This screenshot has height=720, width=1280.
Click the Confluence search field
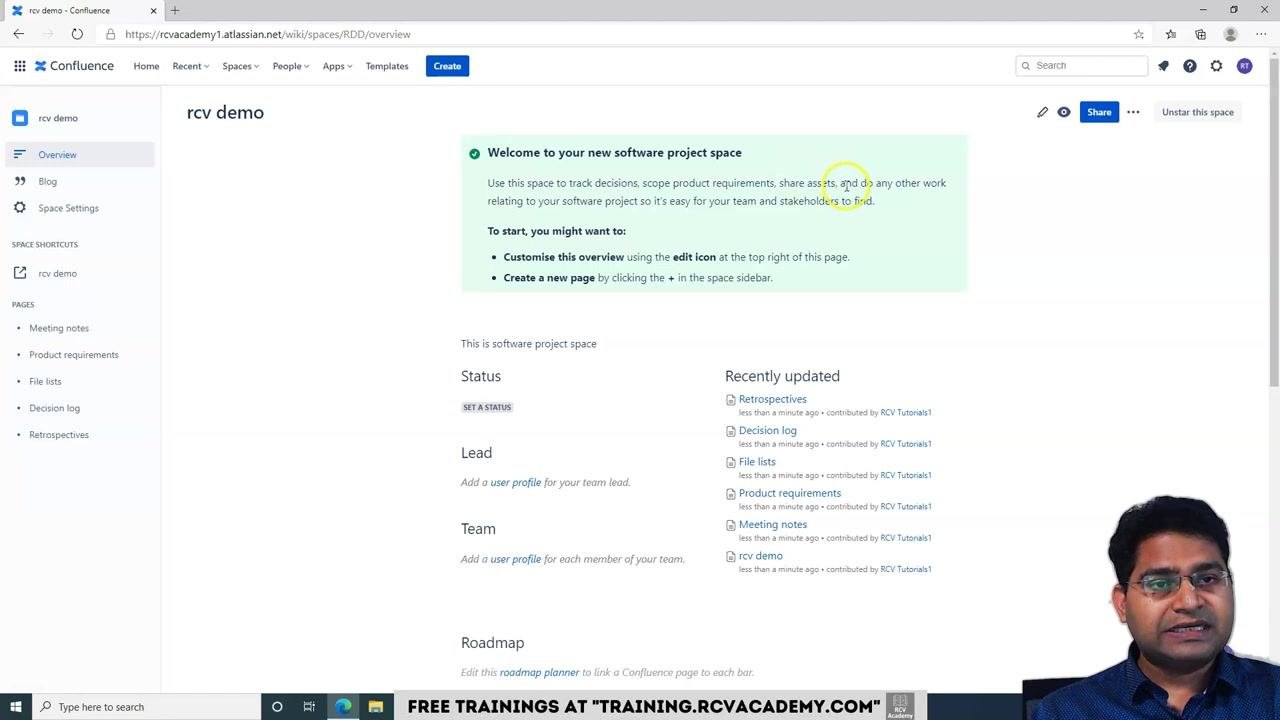[1081, 66]
